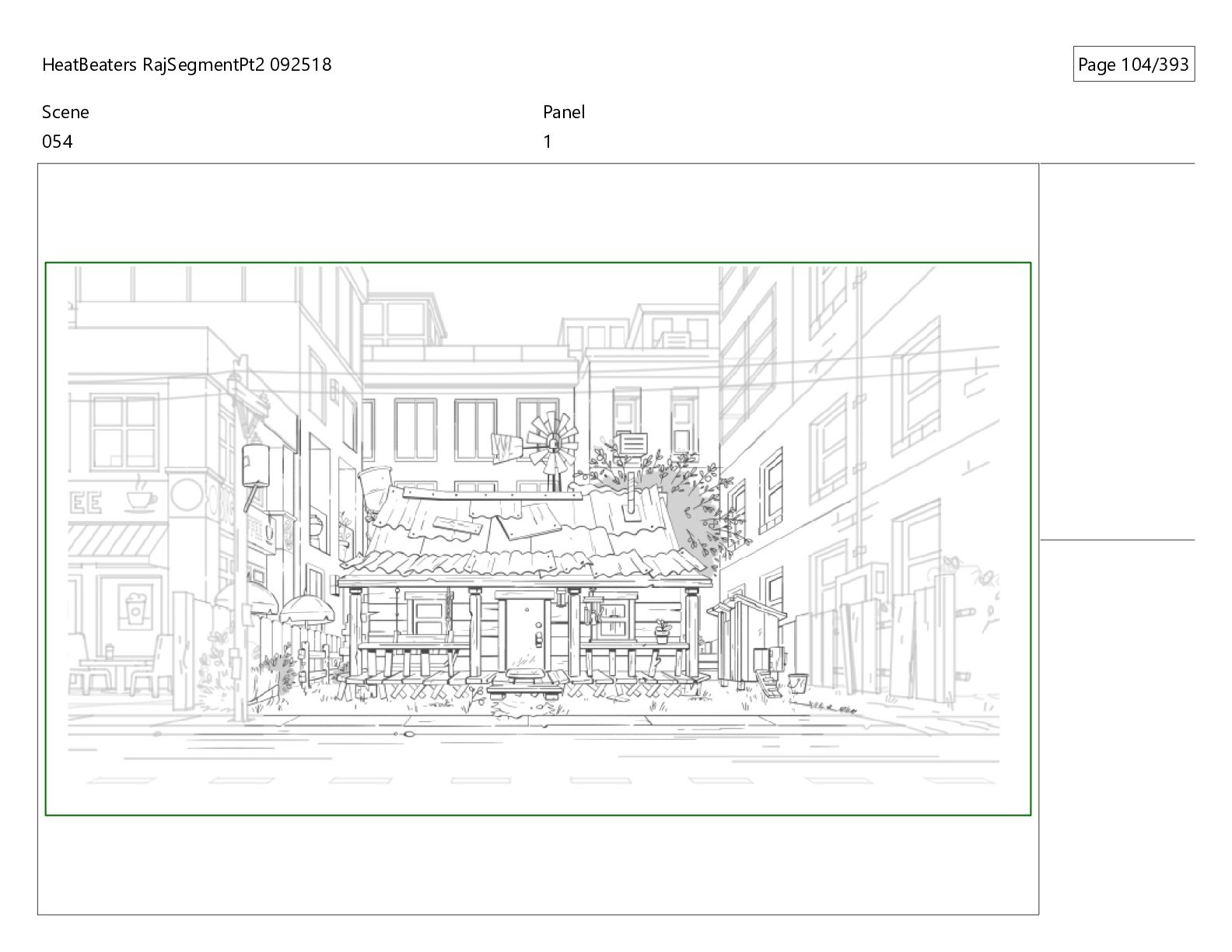Image resolution: width=1232 pixels, height=952 pixels.
Task: Click the bucket beside the wooden shed
Action: 798,683
